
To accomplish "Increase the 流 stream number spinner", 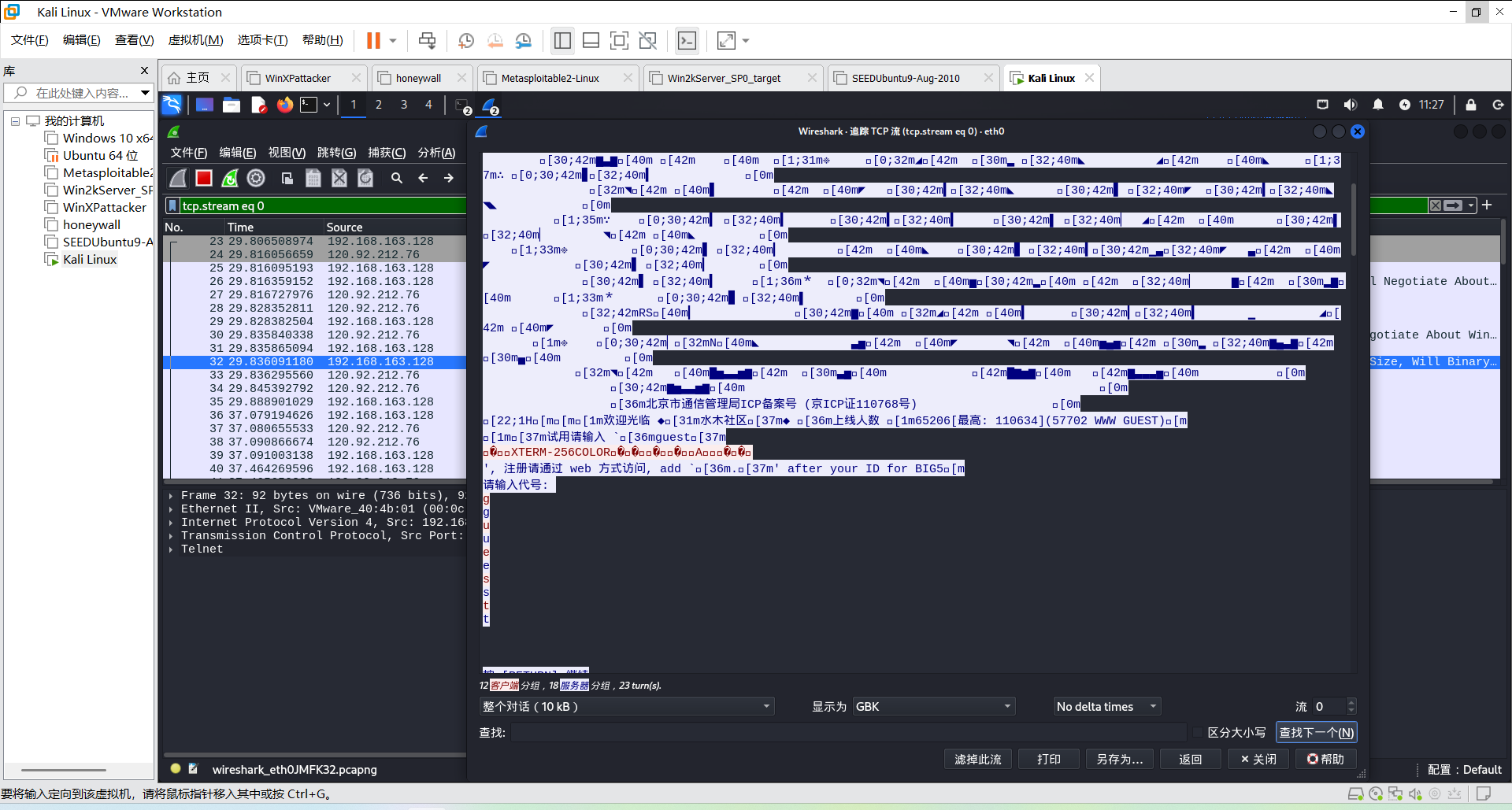I will point(1352,702).
